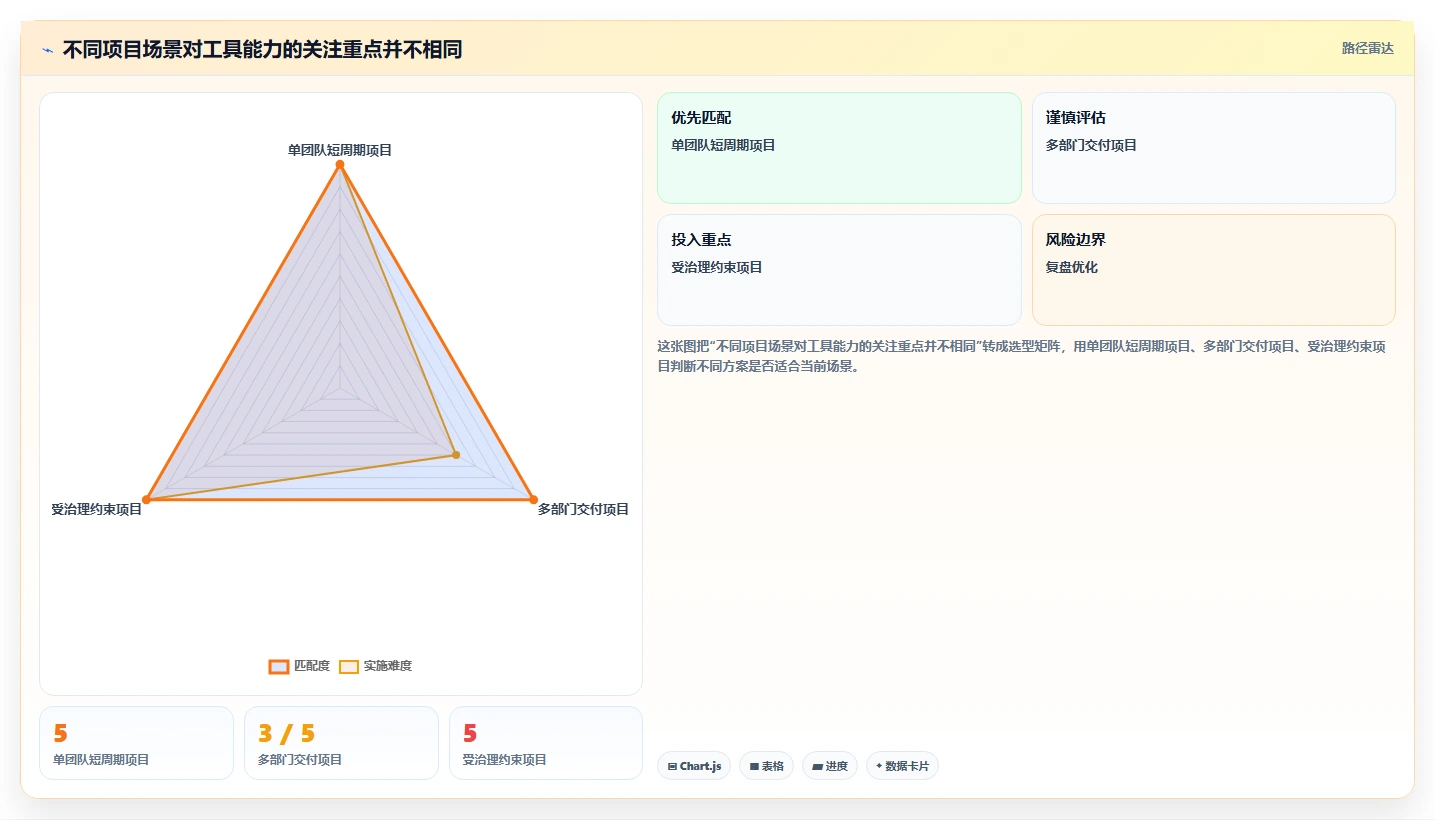Click the 进度 tag chip
The image size is (1435, 820).
pos(830,766)
